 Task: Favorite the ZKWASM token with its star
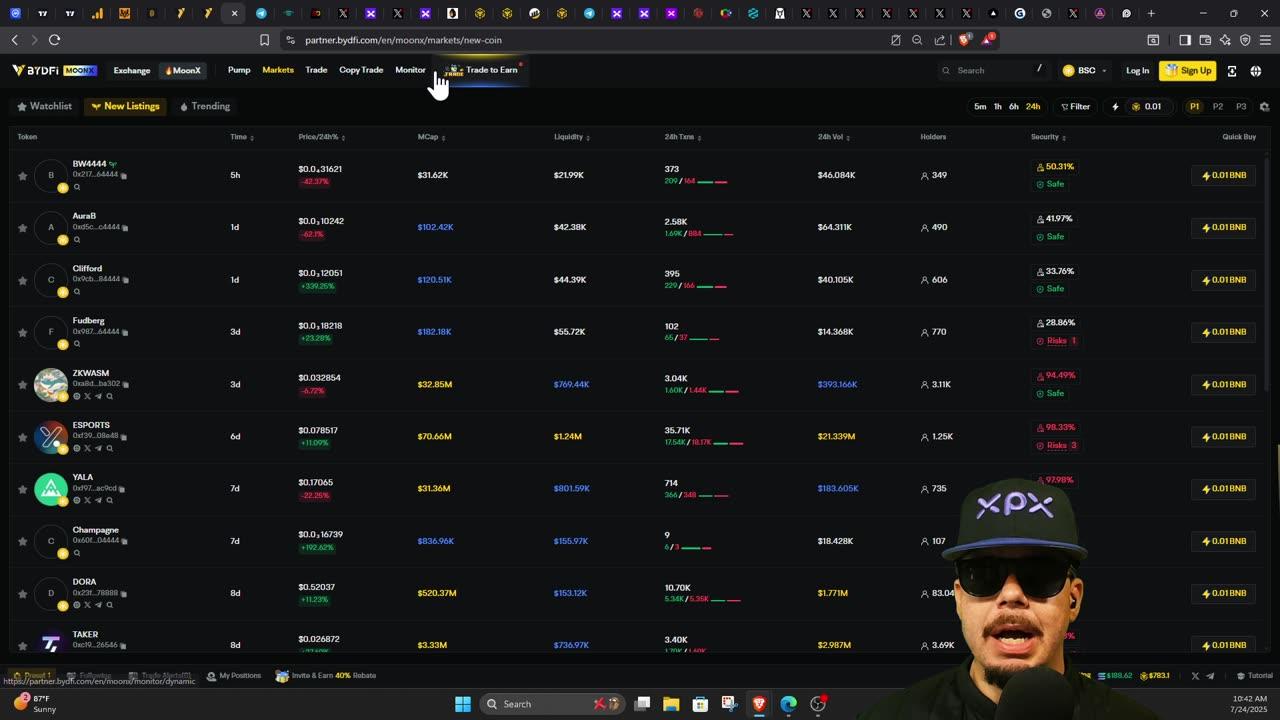[22, 385]
